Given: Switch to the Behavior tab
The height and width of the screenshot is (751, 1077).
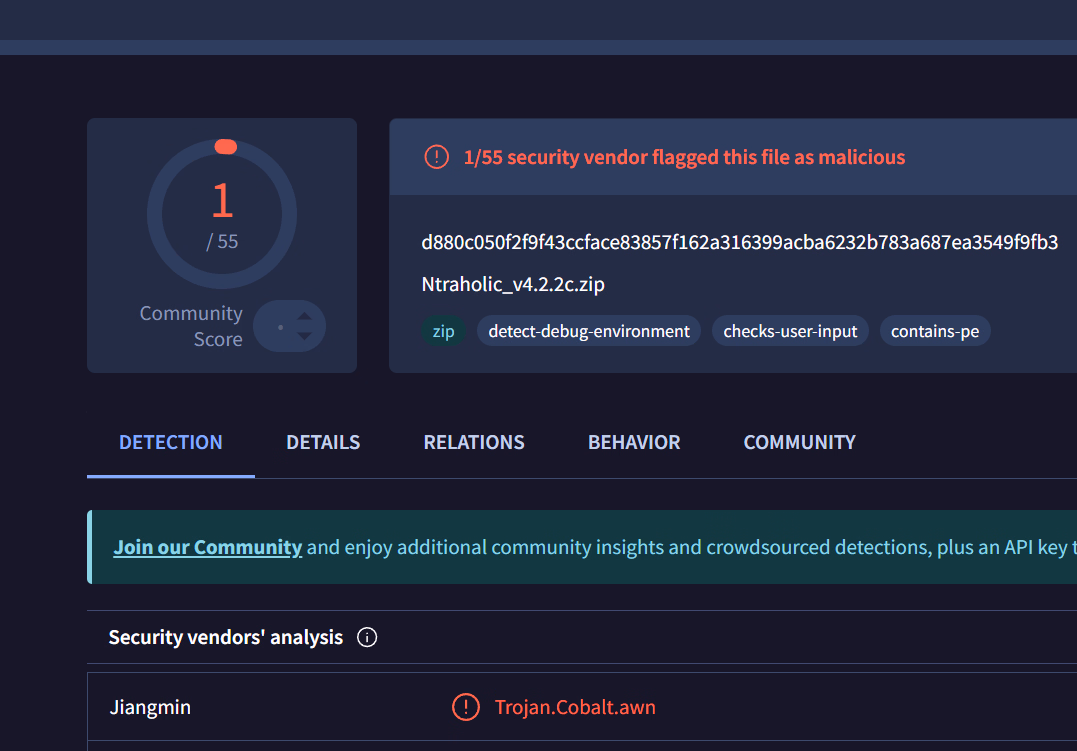Looking at the screenshot, I should click(x=634, y=442).
